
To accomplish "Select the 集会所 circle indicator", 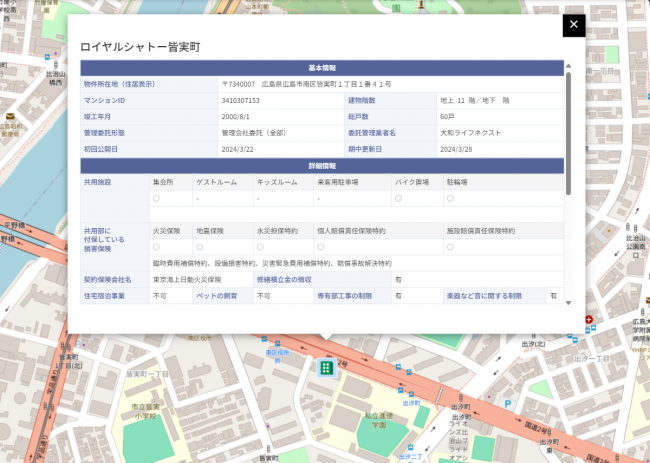I will point(156,199).
